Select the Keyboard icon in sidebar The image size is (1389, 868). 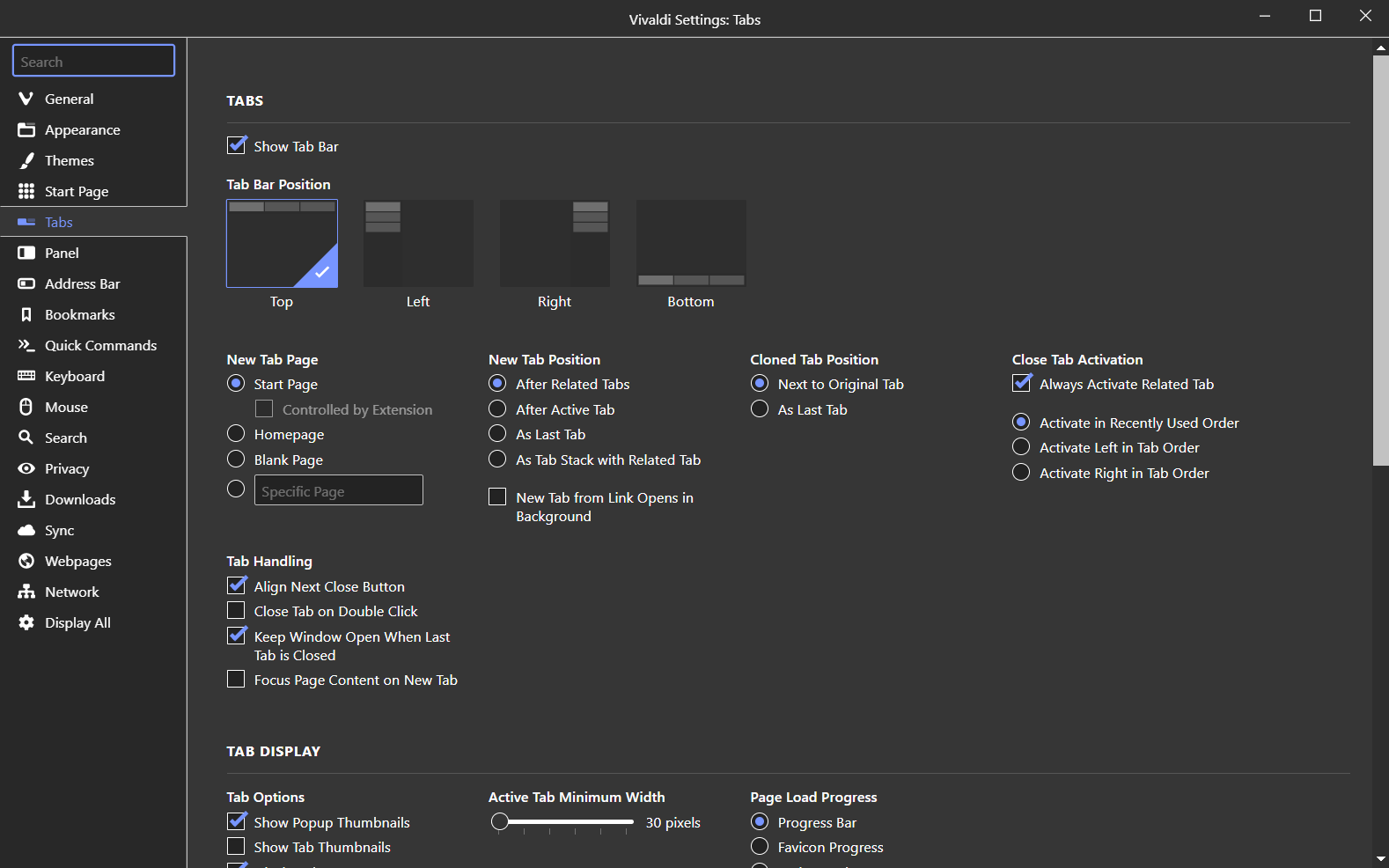[x=26, y=376]
